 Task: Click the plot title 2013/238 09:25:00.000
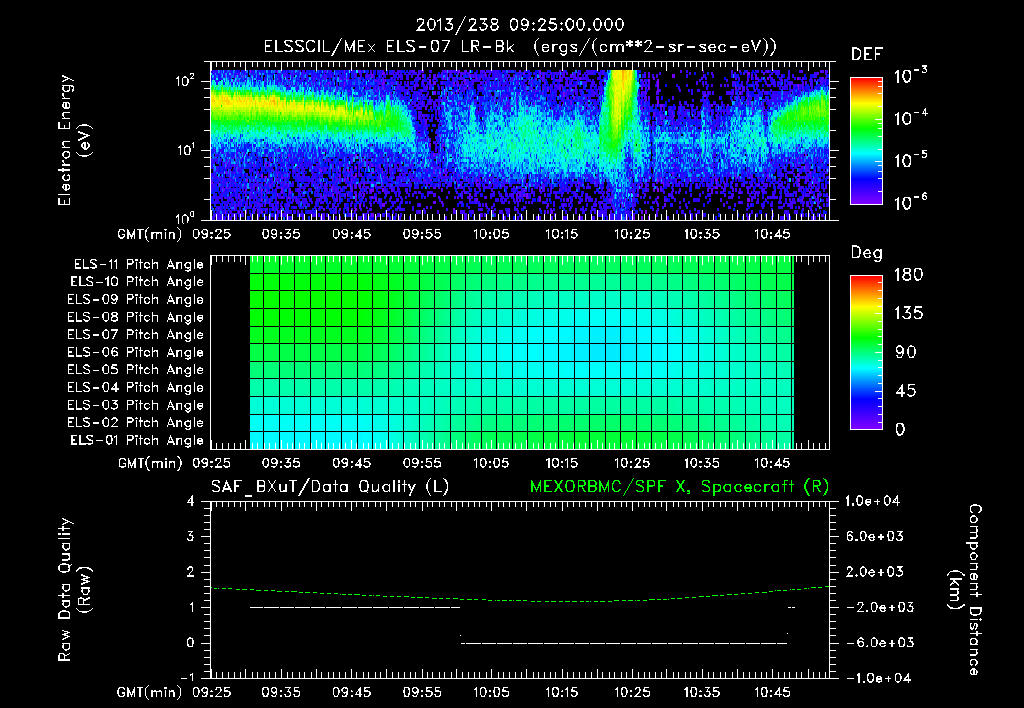[x=520, y=25]
